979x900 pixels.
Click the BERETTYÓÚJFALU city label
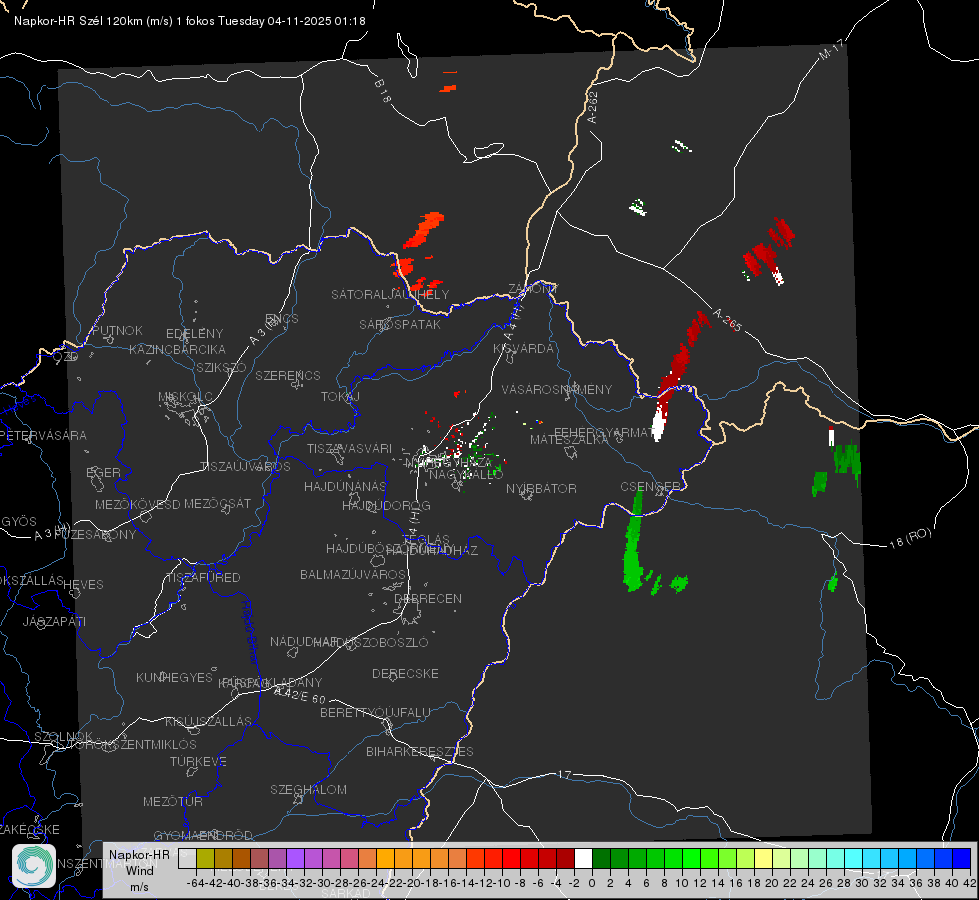click(x=375, y=712)
